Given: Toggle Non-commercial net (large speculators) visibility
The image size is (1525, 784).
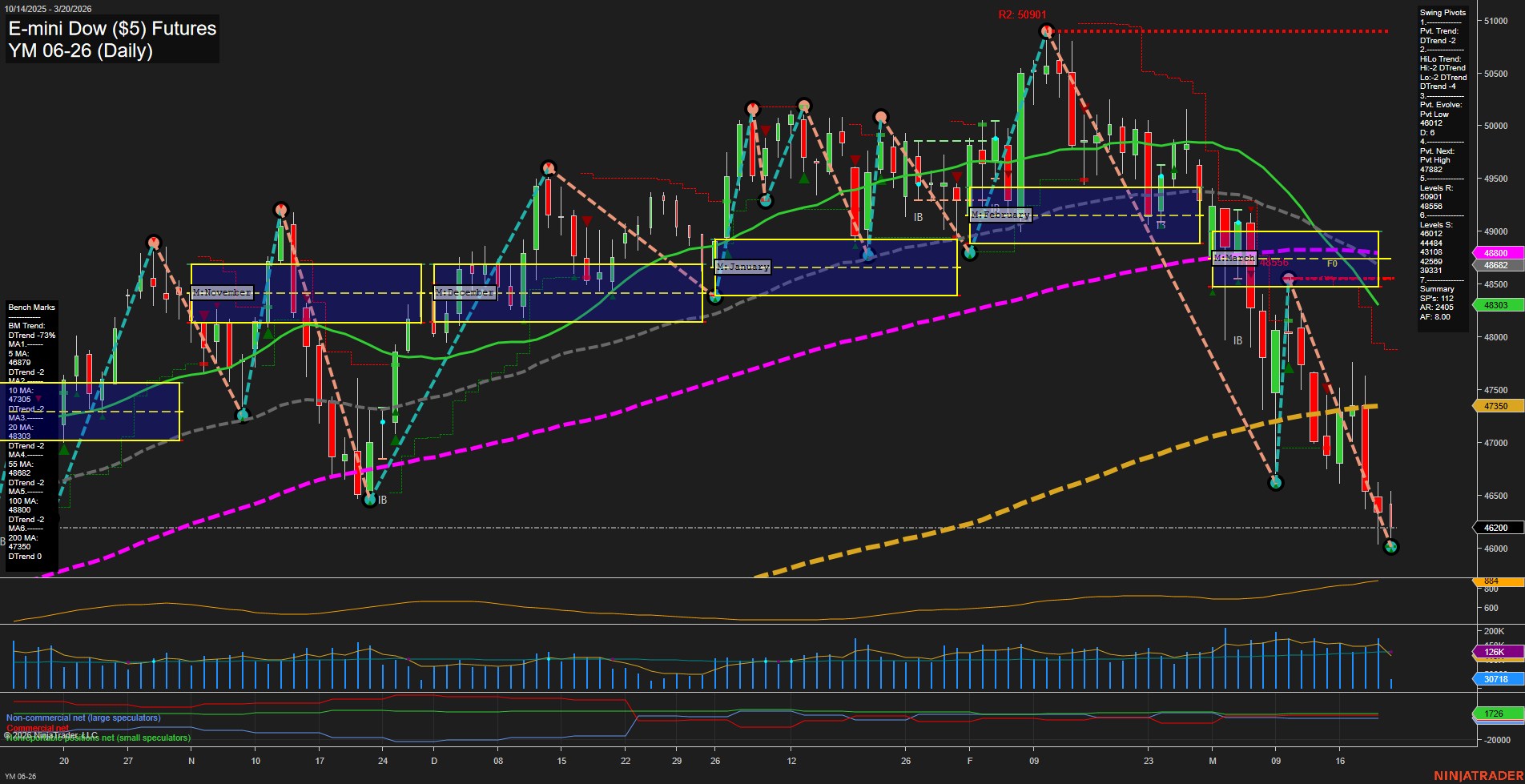Looking at the screenshot, I should click(x=82, y=718).
